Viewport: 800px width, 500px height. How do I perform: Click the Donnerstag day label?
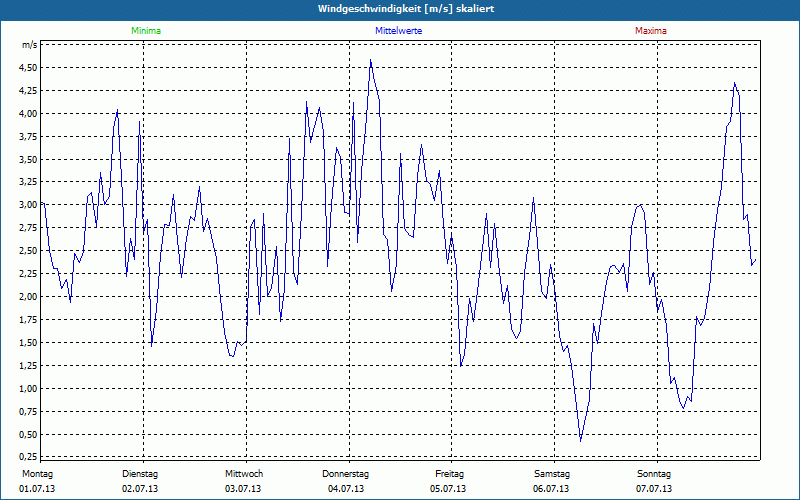tap(345, 474)
